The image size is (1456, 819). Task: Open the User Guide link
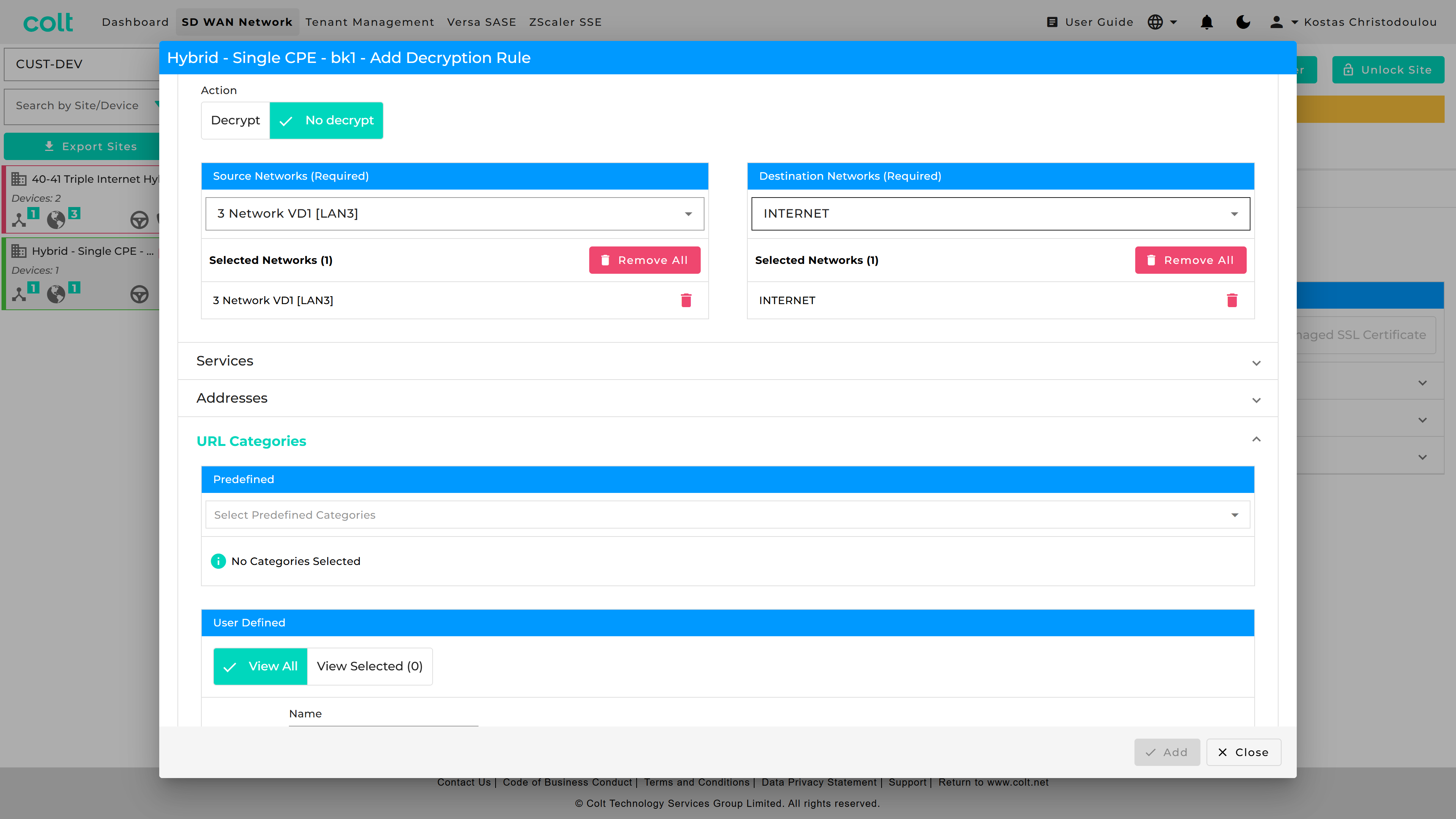[1099, 22]
